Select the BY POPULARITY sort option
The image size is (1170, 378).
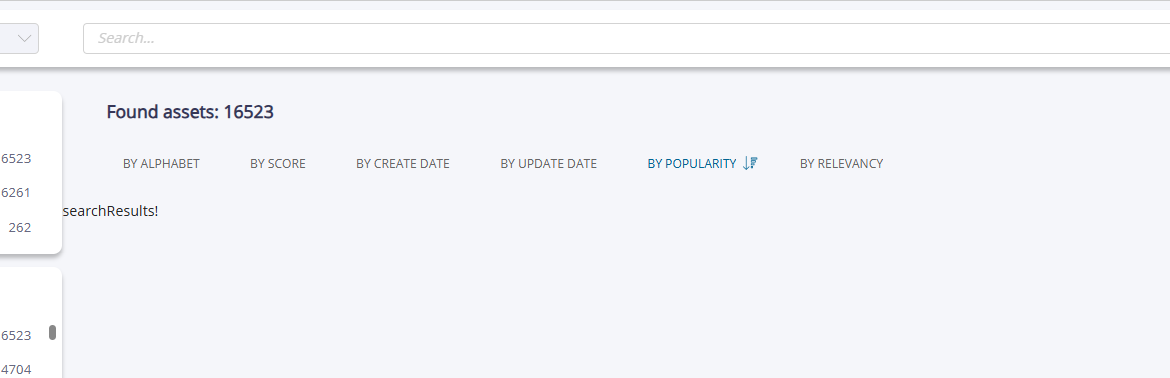tap(692, 163)
